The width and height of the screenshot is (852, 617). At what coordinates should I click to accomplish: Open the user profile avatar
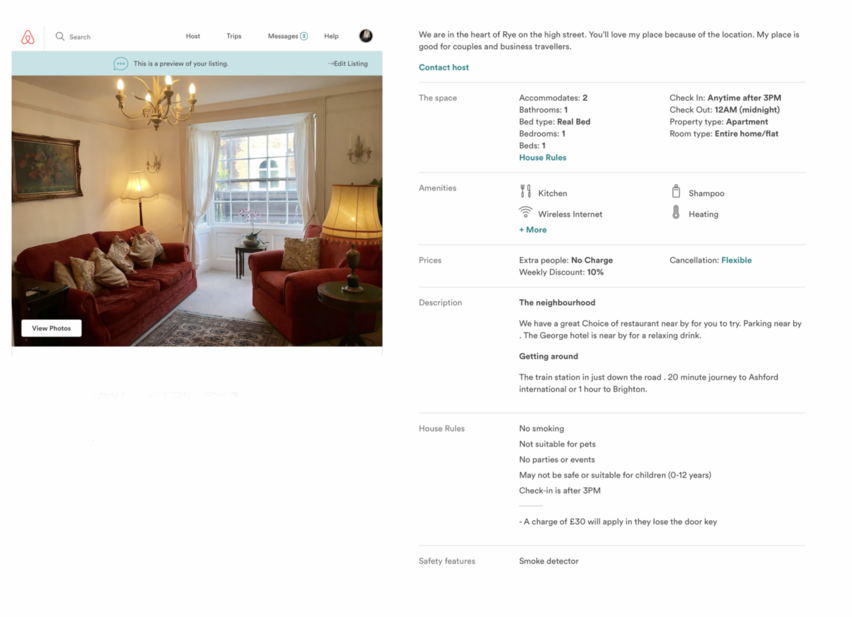(366, 36)
